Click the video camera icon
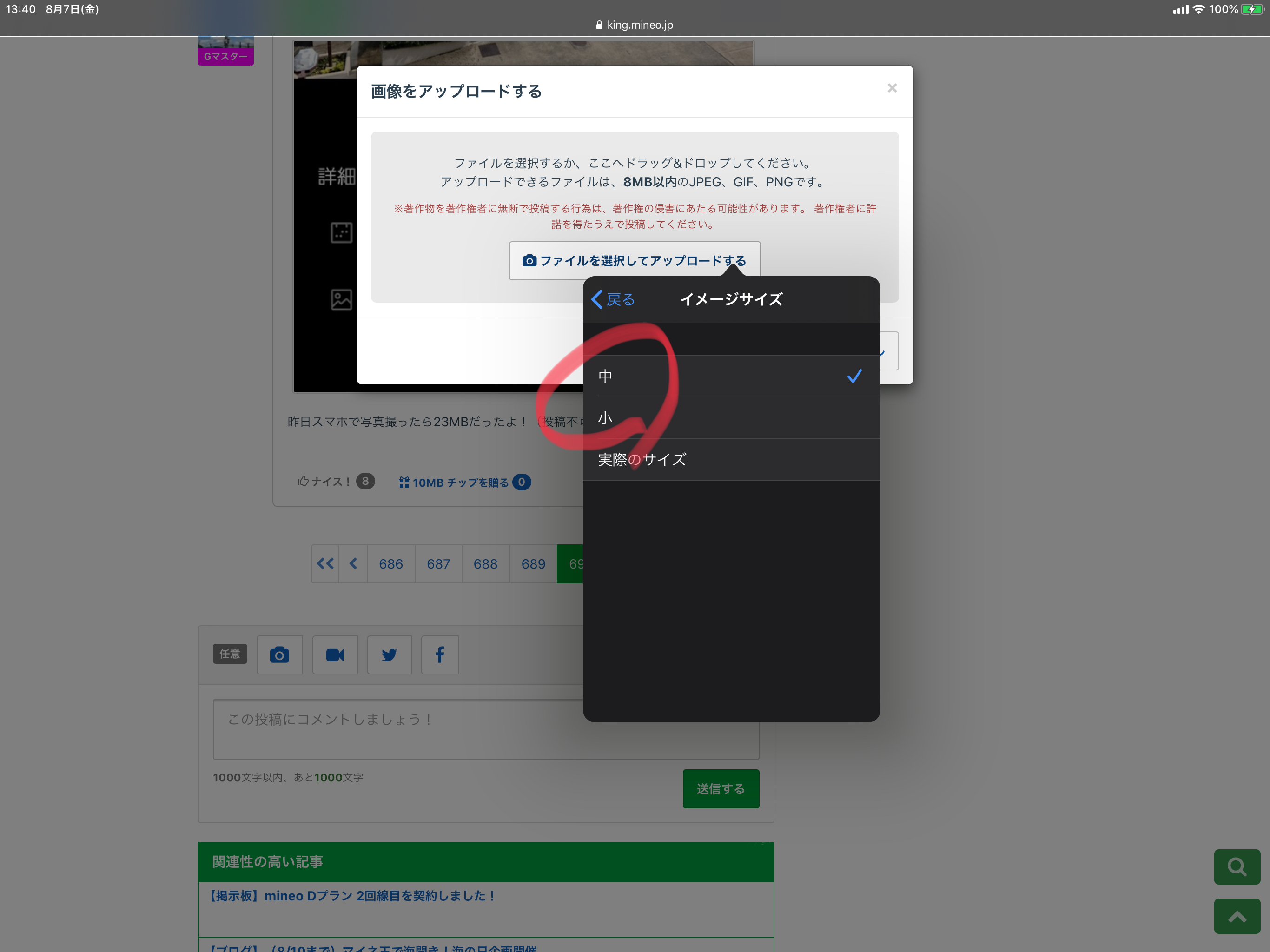This screenshot has width=1270, height=952. click(x=335, y=654)
